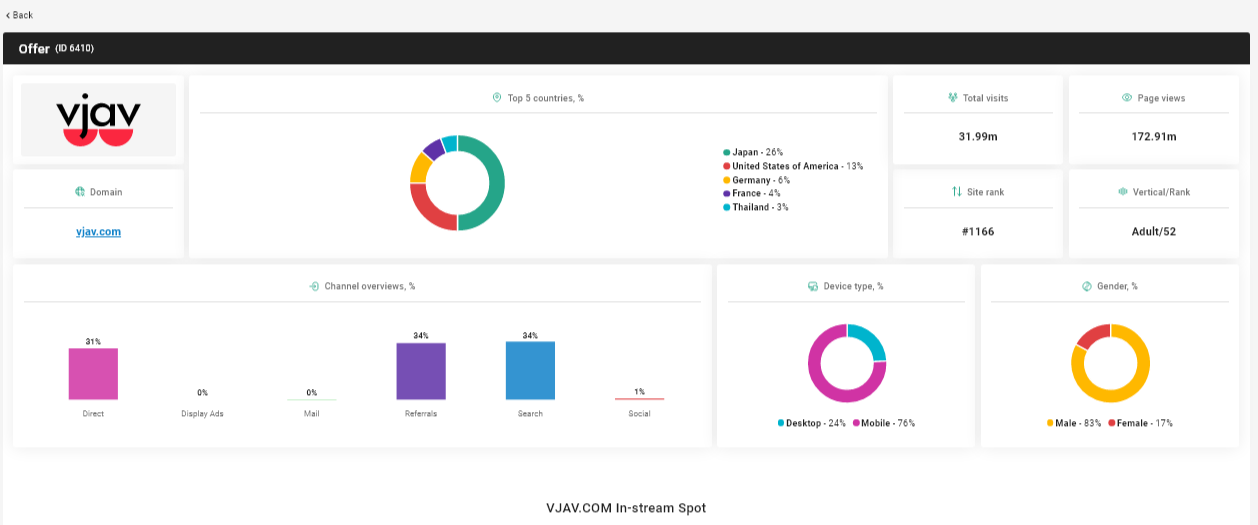Click the vjav logo thumbnail
1258x525 pixels.
pyautogui.click(x=98, y=120)
